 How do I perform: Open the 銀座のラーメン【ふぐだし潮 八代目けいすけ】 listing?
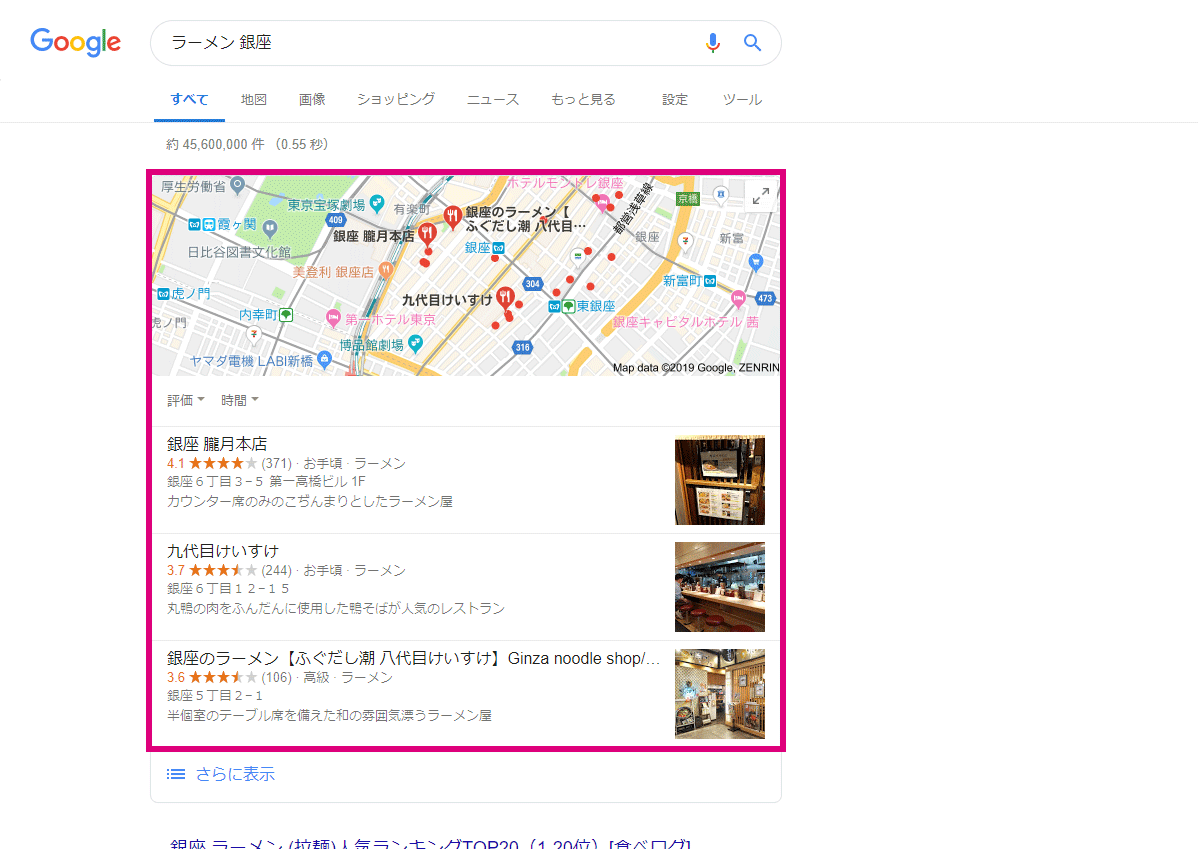[413, 658]
